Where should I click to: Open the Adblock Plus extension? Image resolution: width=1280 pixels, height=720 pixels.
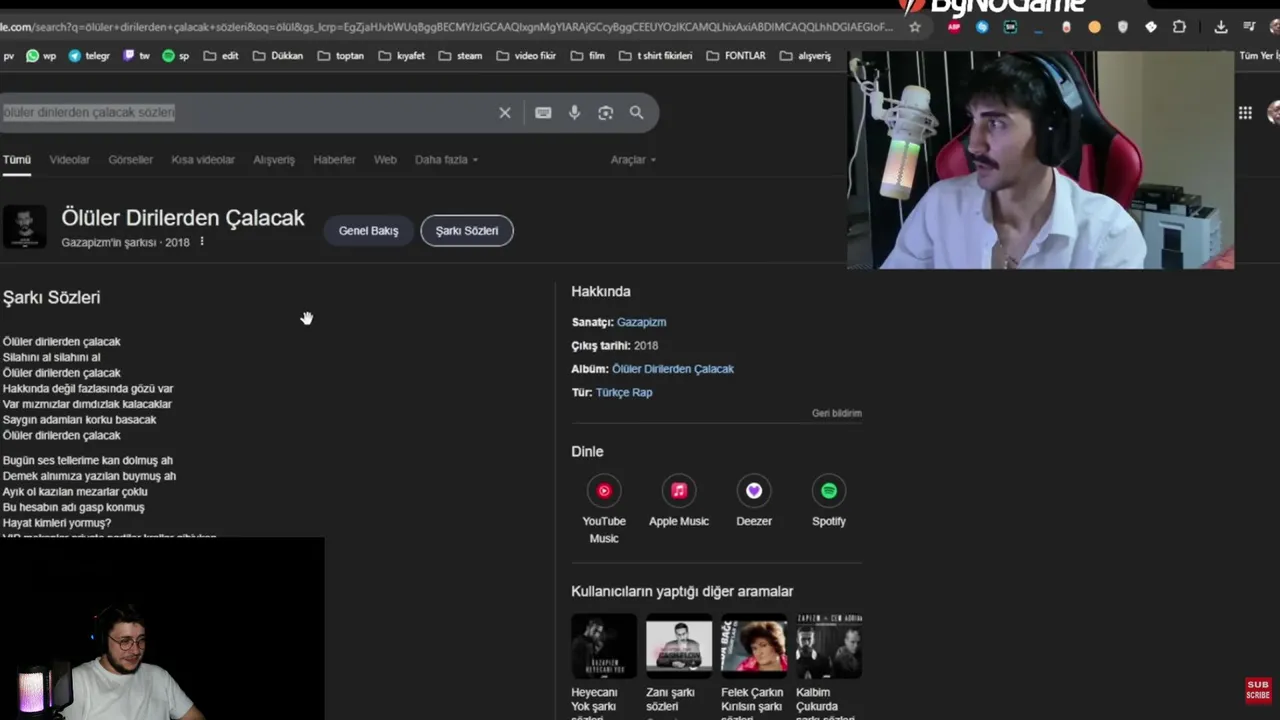(x=954, y=27)
